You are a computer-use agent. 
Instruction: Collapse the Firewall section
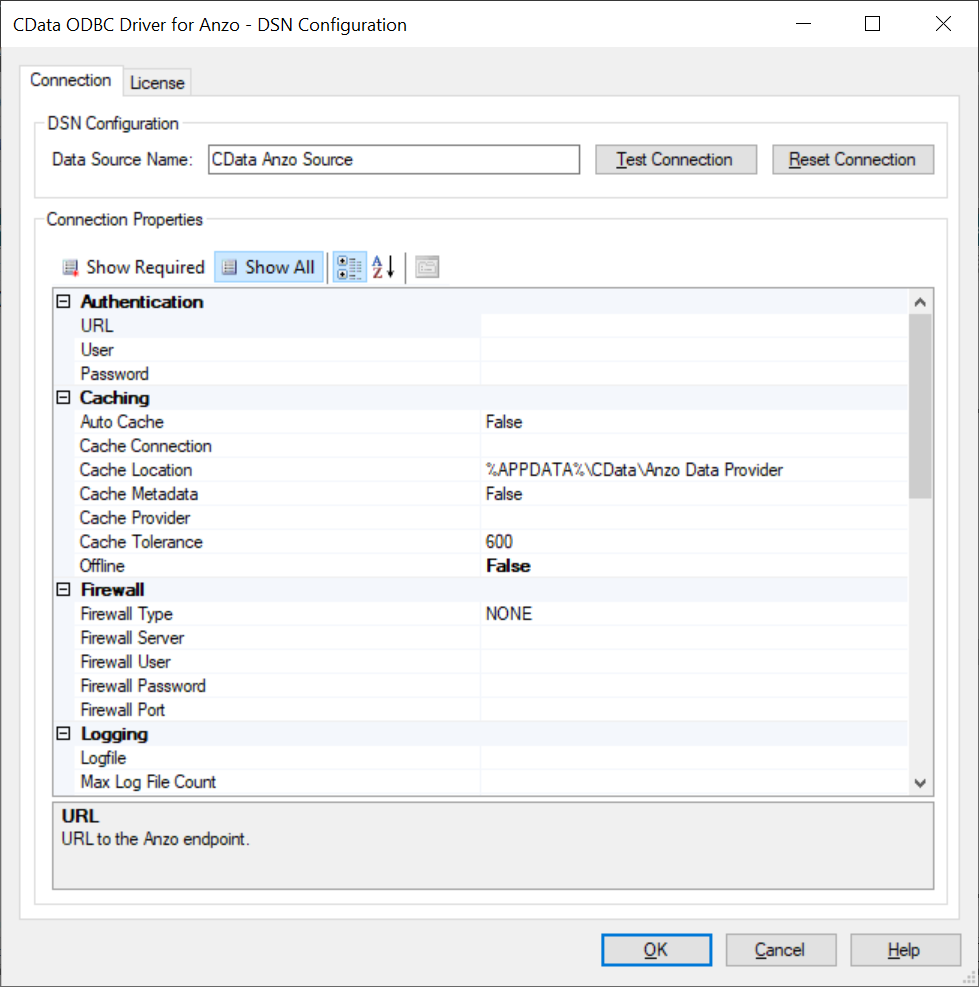tap(63, 589)
